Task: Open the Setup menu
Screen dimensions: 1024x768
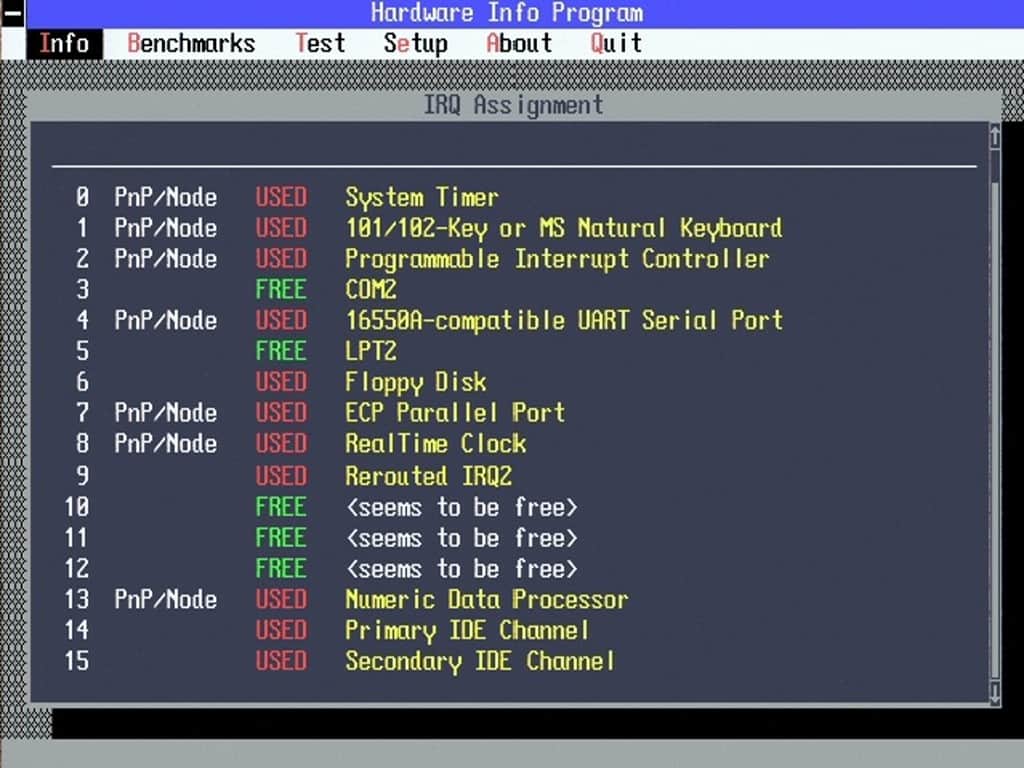Action: (x=415, y=44)
